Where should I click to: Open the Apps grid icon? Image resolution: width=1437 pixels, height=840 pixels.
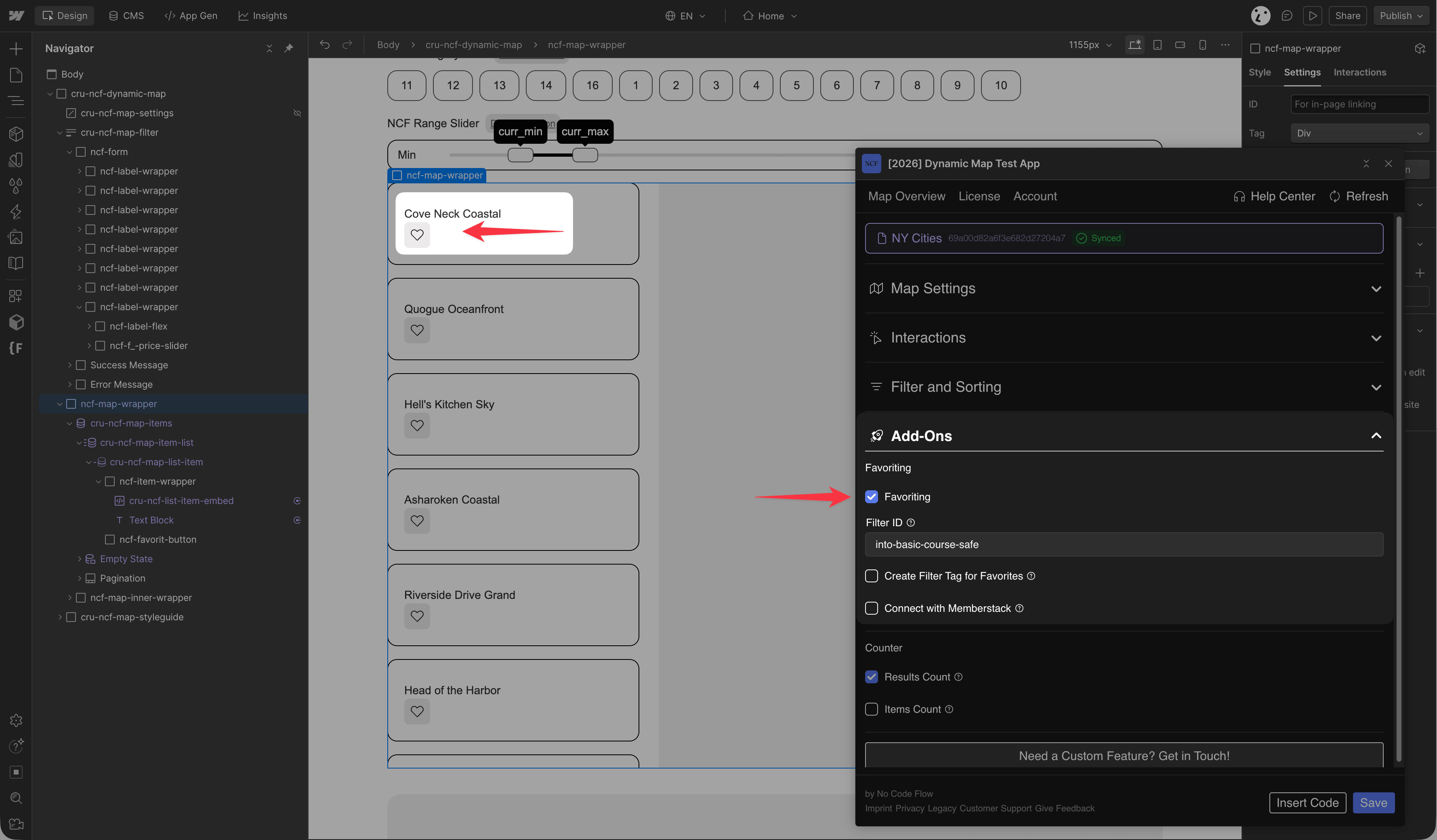click(x=16, y=296)
